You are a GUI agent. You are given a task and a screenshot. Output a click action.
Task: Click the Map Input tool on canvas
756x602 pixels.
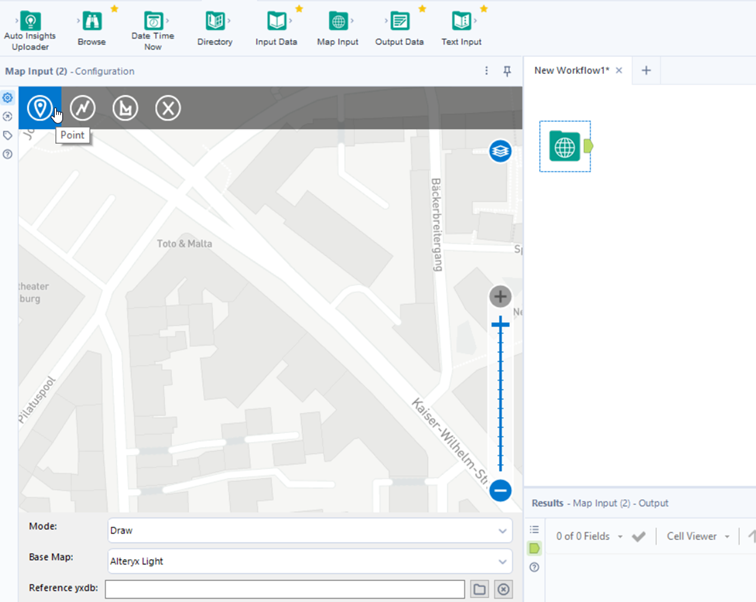pos(565,146)
